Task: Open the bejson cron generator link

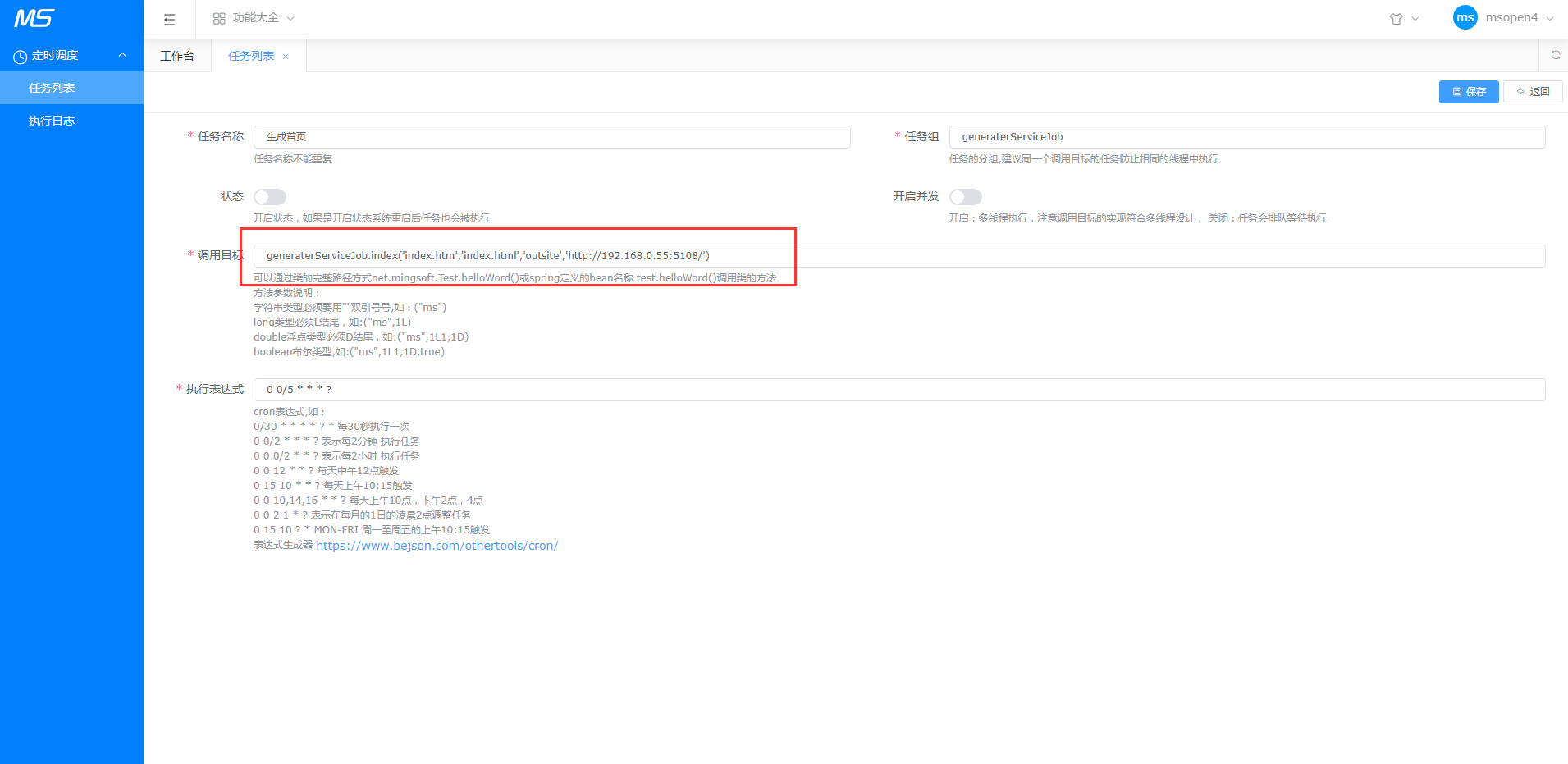Action: point(437,546)
